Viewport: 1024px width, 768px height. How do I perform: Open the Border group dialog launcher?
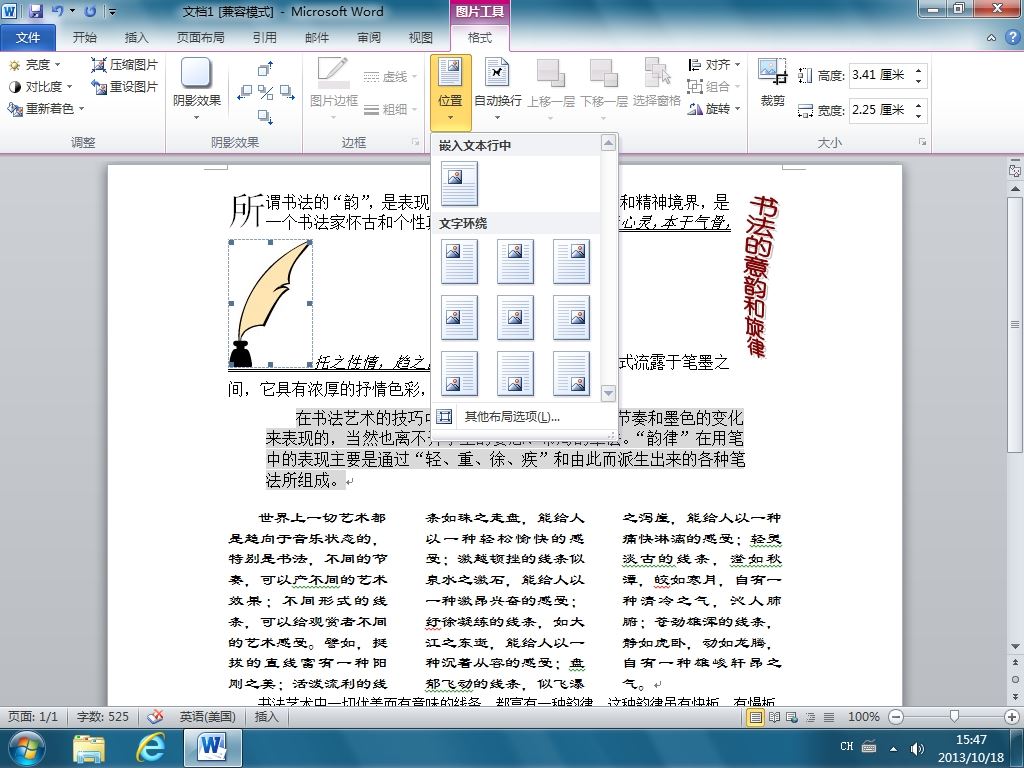pos(415,142)
